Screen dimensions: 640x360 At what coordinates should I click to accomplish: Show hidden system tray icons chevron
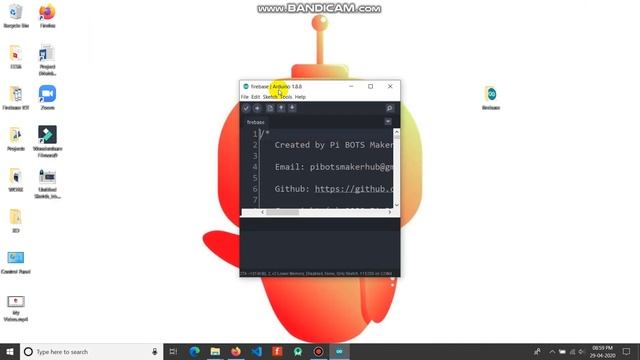[x=552, y=352]
